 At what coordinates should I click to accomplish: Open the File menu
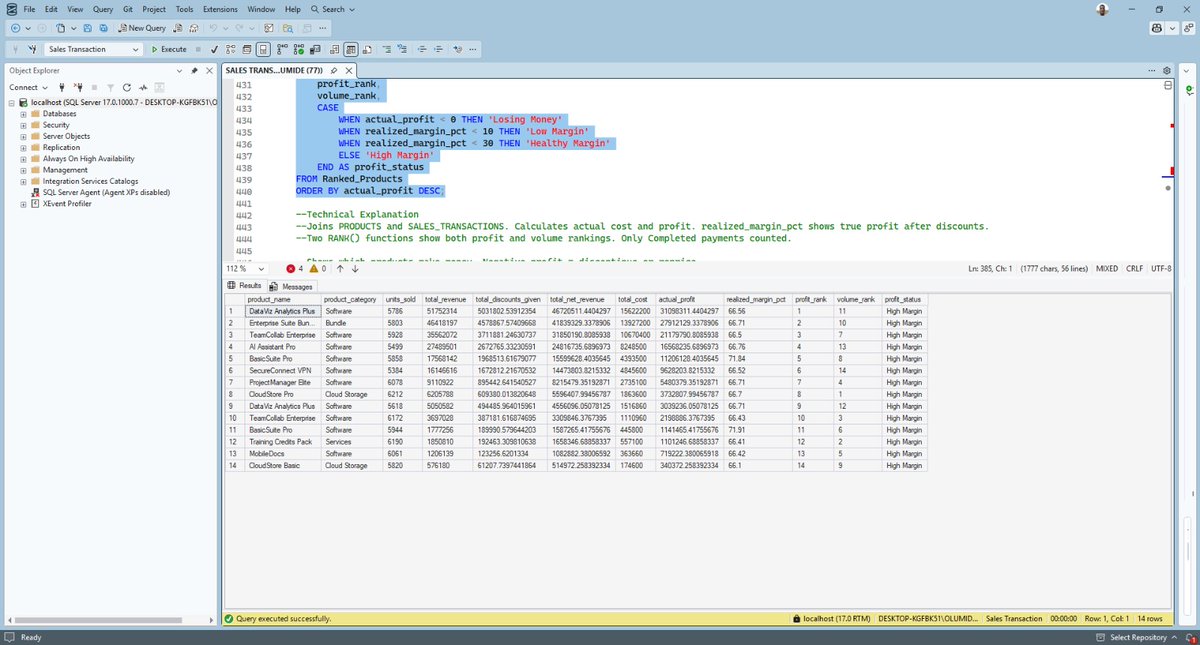coord(30,9)
